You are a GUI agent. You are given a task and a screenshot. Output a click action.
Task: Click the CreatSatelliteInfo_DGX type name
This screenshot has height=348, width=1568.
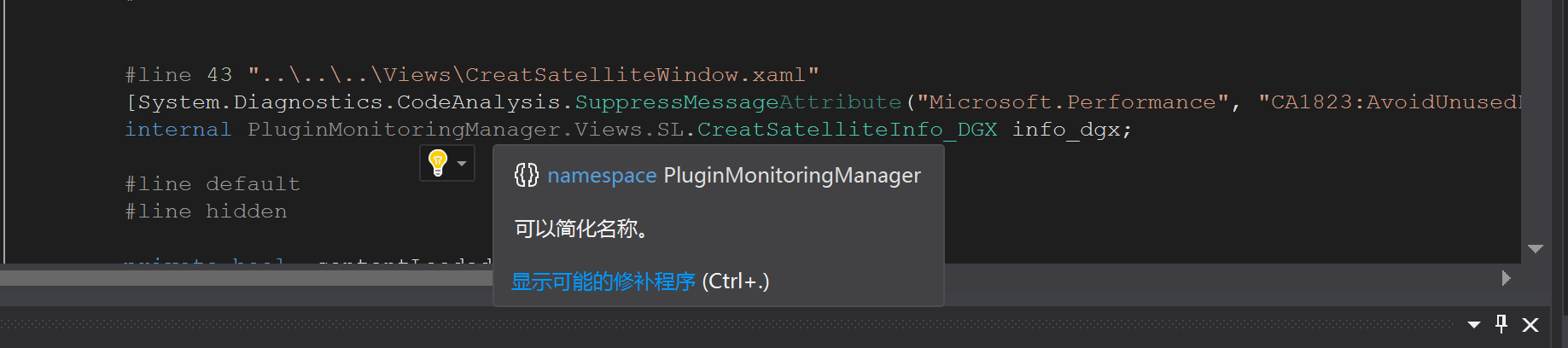847,130
